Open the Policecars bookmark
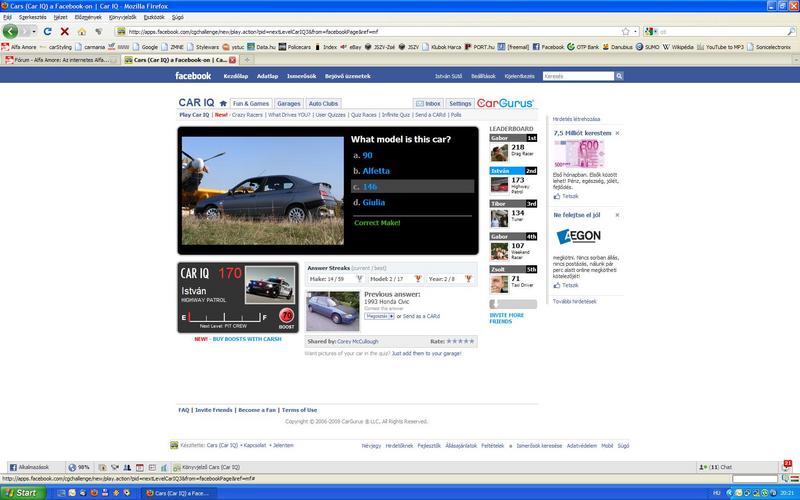The height and width of the screenshot is (500, 800). tap(294, 47)
